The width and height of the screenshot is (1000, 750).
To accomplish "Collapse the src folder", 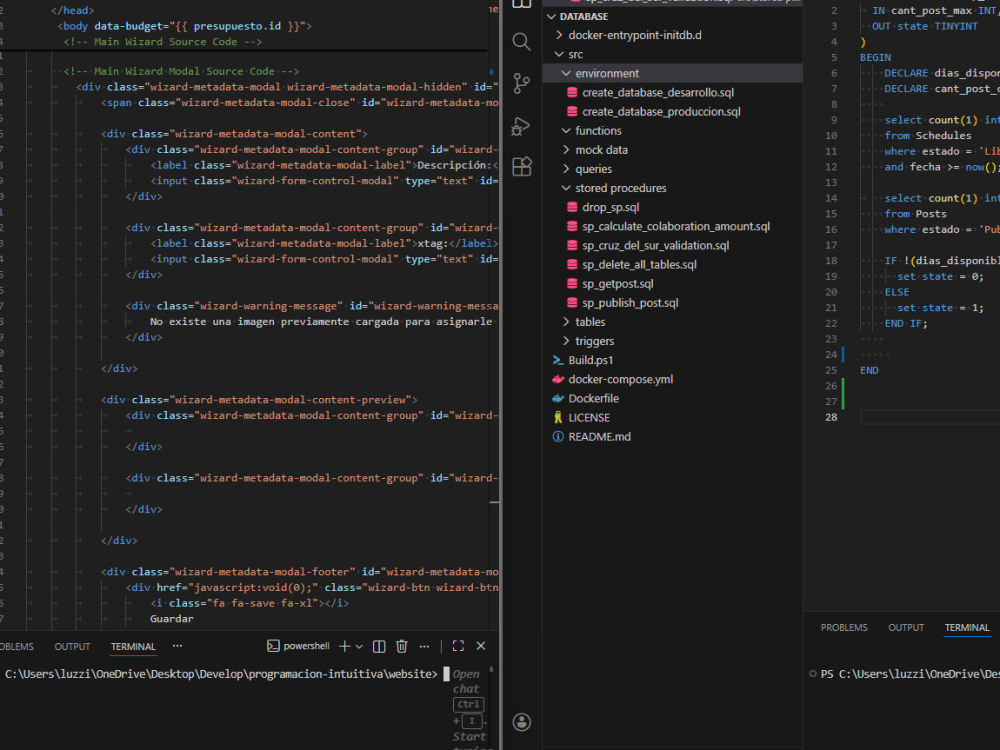I will pyautogui.click(x=559, y=54).
